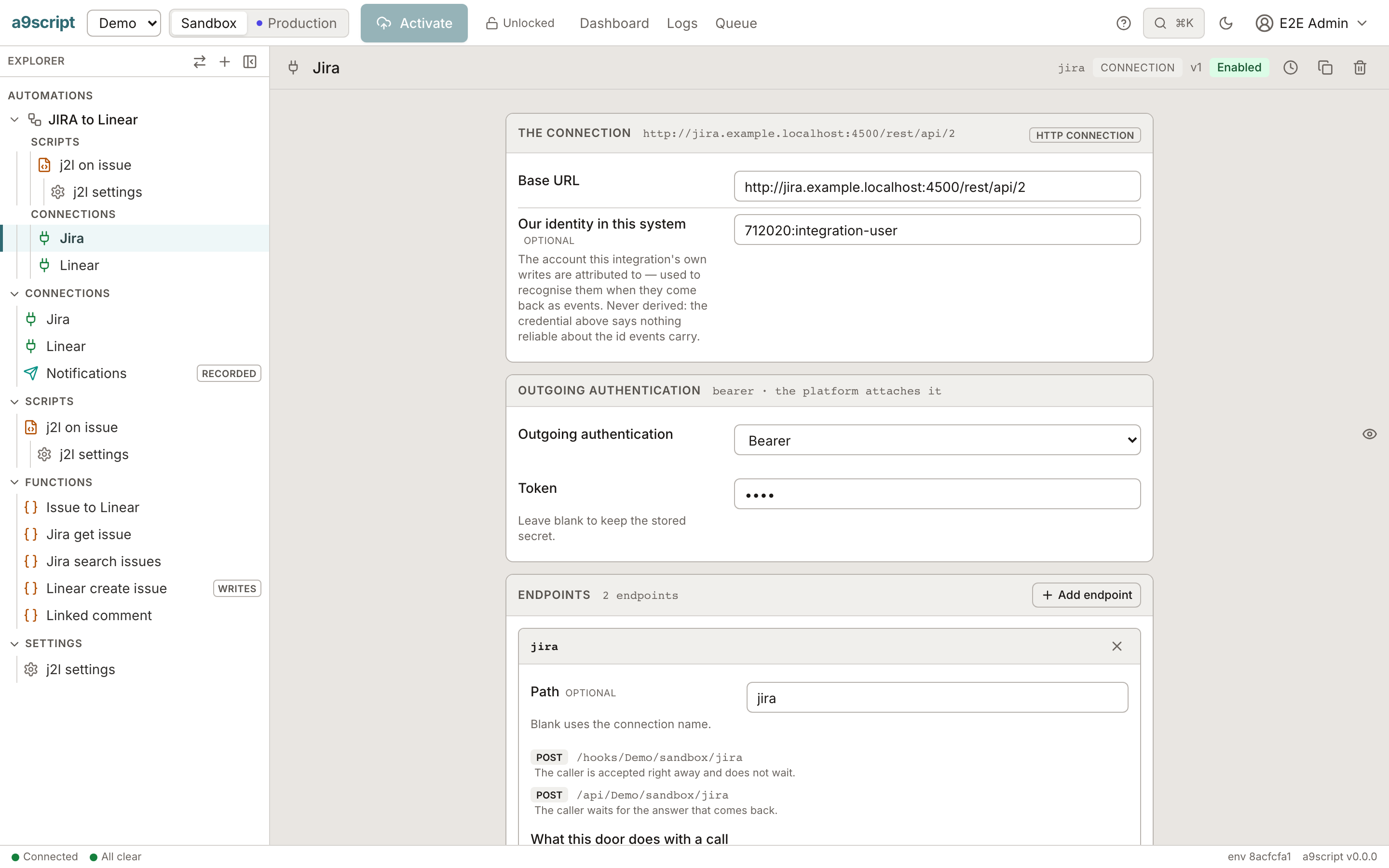The width and height of the screenshot is (1389, 868).
Task: Delete the Jira connection with trash icon
Action: point(1360,68)
